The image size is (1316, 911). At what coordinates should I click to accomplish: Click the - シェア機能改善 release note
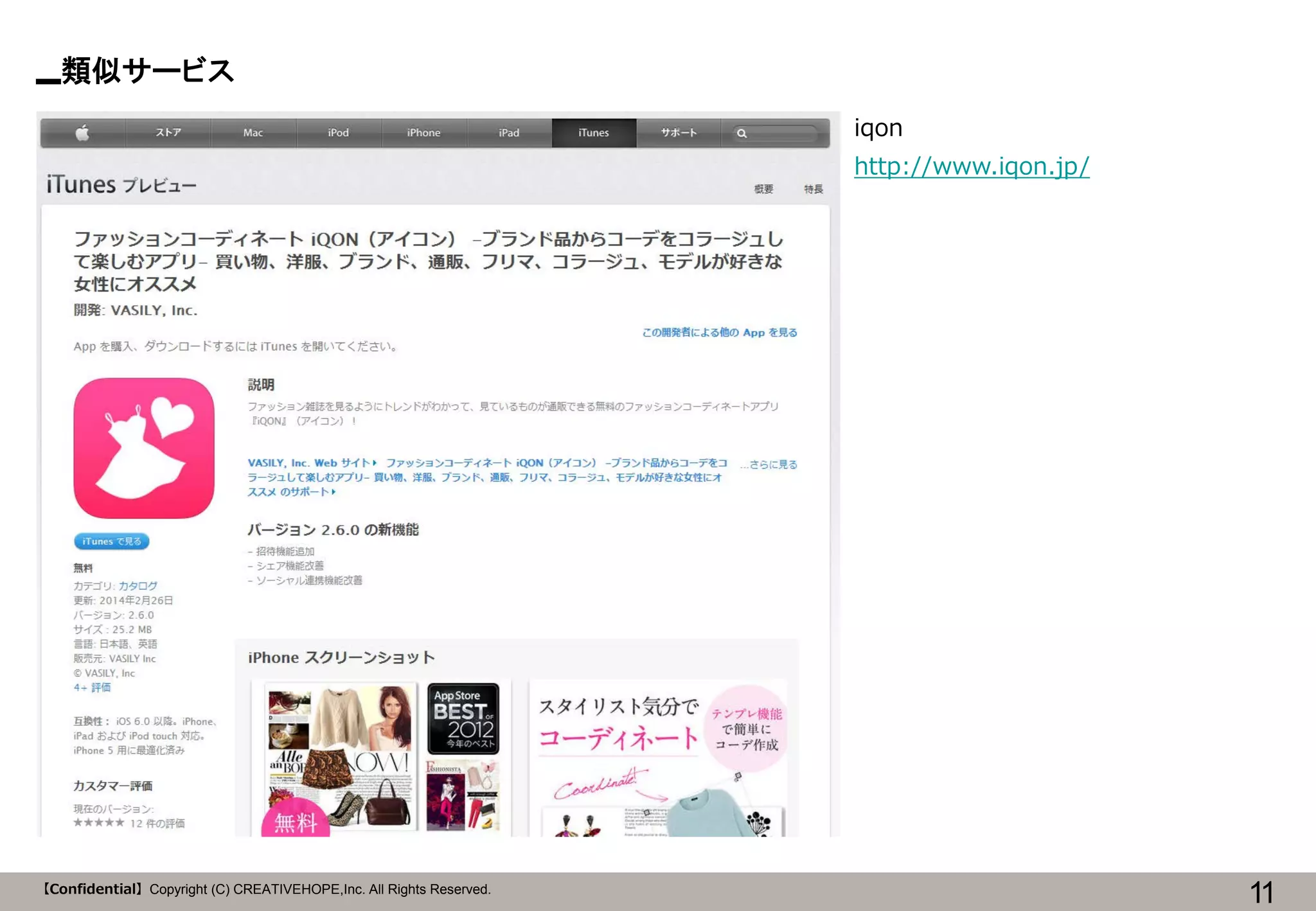click(286, 565)
